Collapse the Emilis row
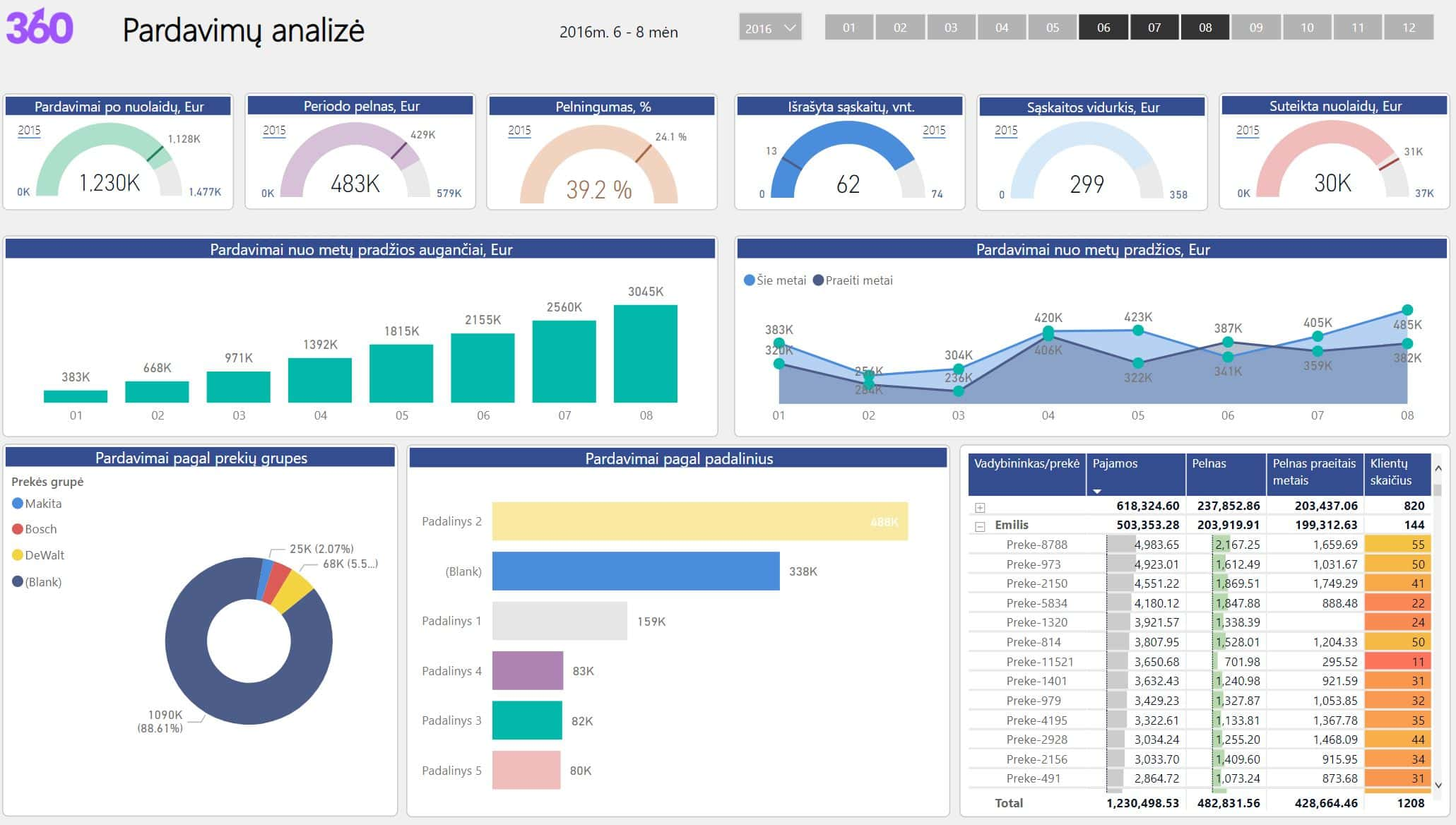The width and height of the screenshot is (1456, 825). tap(980, 526)
